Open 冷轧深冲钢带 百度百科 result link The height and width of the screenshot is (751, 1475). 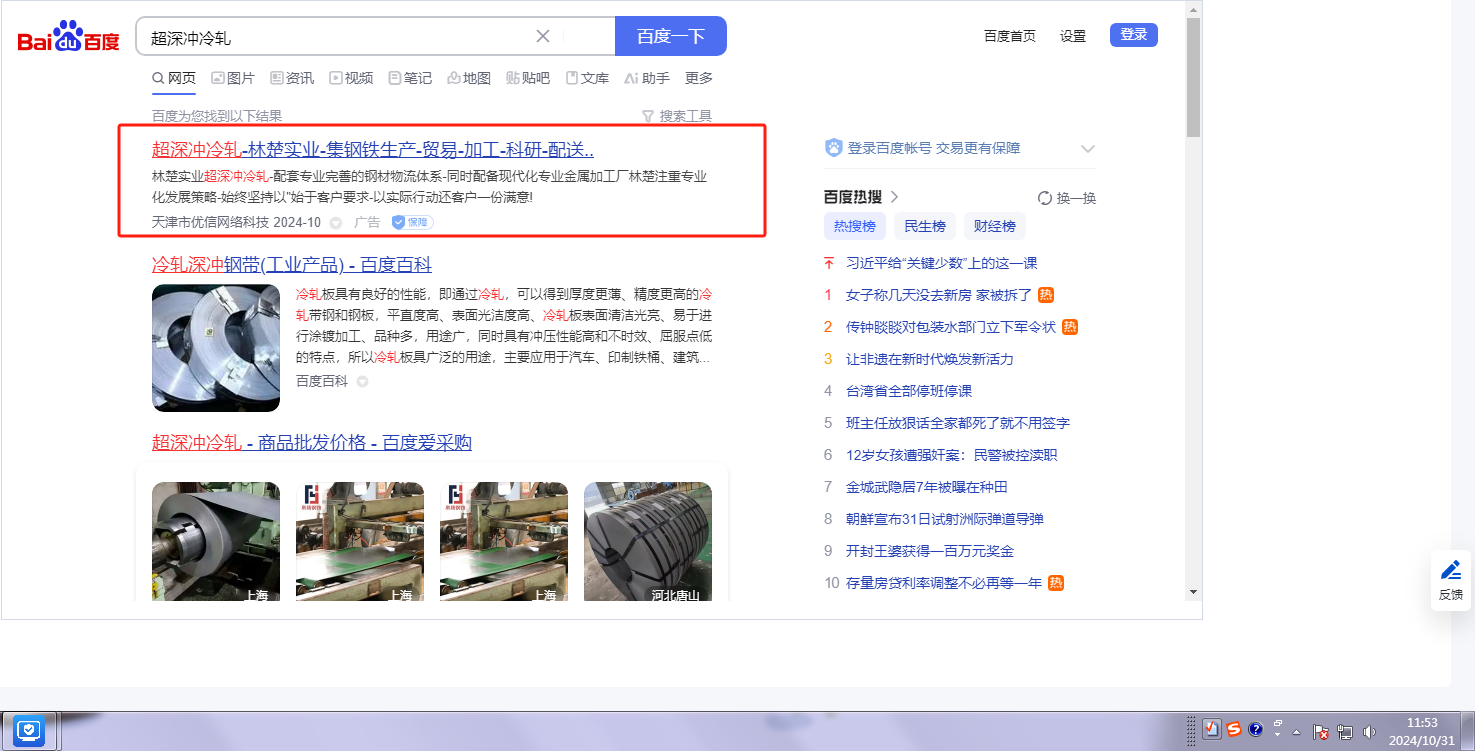coord(291,265)
